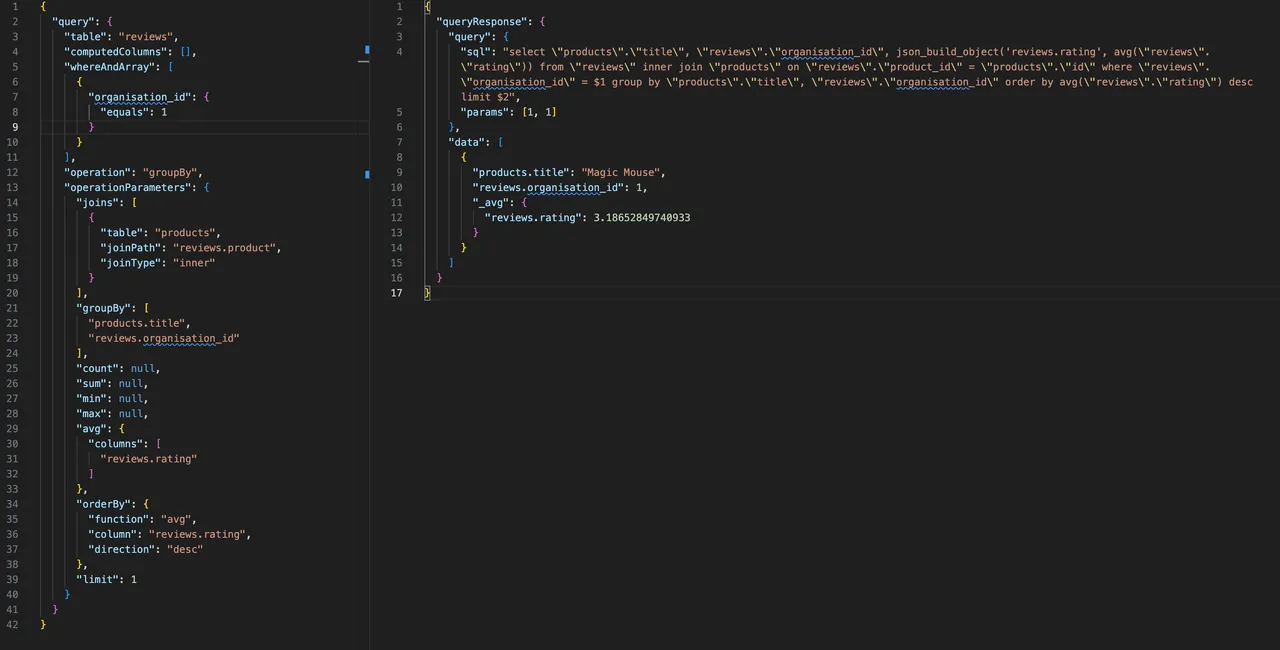
Task: Click the rating average value 3.18652849740933
Action: [641, 217]
